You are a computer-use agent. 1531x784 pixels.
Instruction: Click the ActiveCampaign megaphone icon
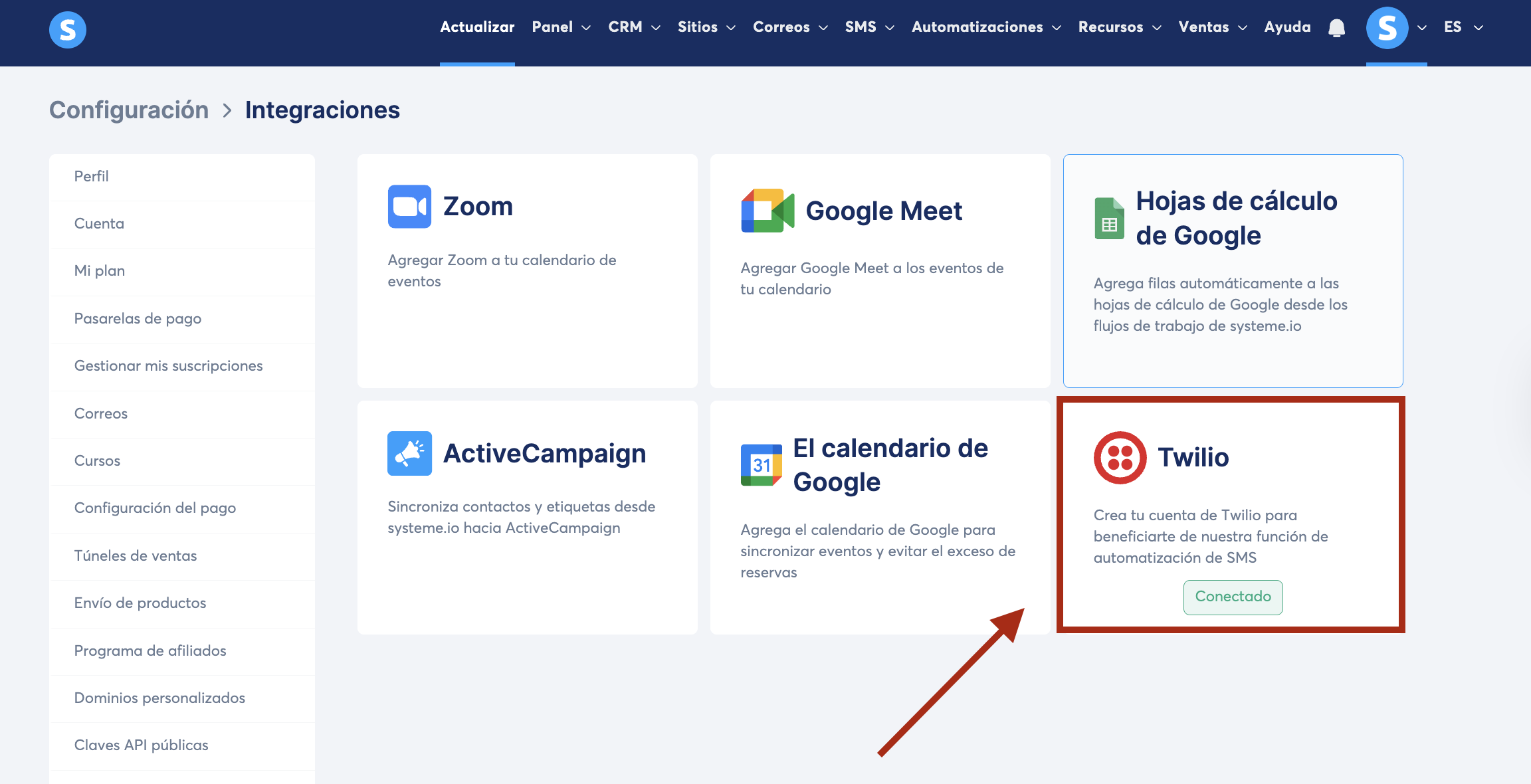tap(409, 453)
